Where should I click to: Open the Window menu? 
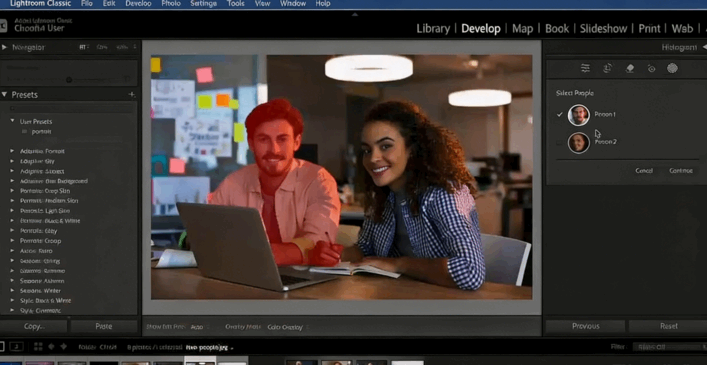[293, 4]
